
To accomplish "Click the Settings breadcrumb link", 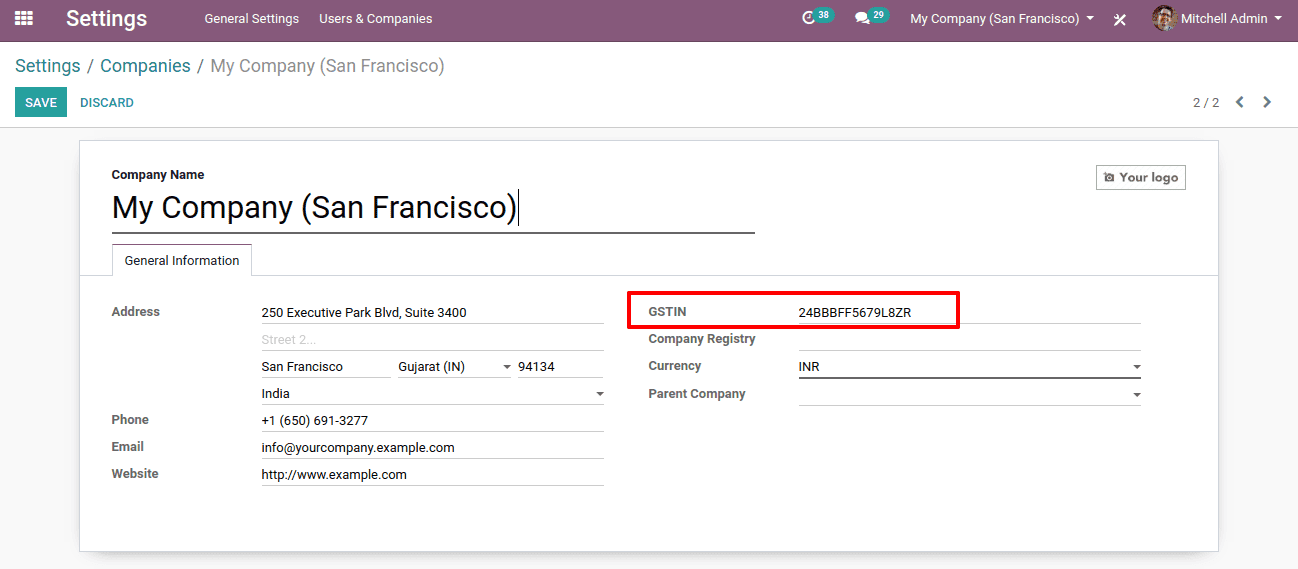I will [47, 66].
